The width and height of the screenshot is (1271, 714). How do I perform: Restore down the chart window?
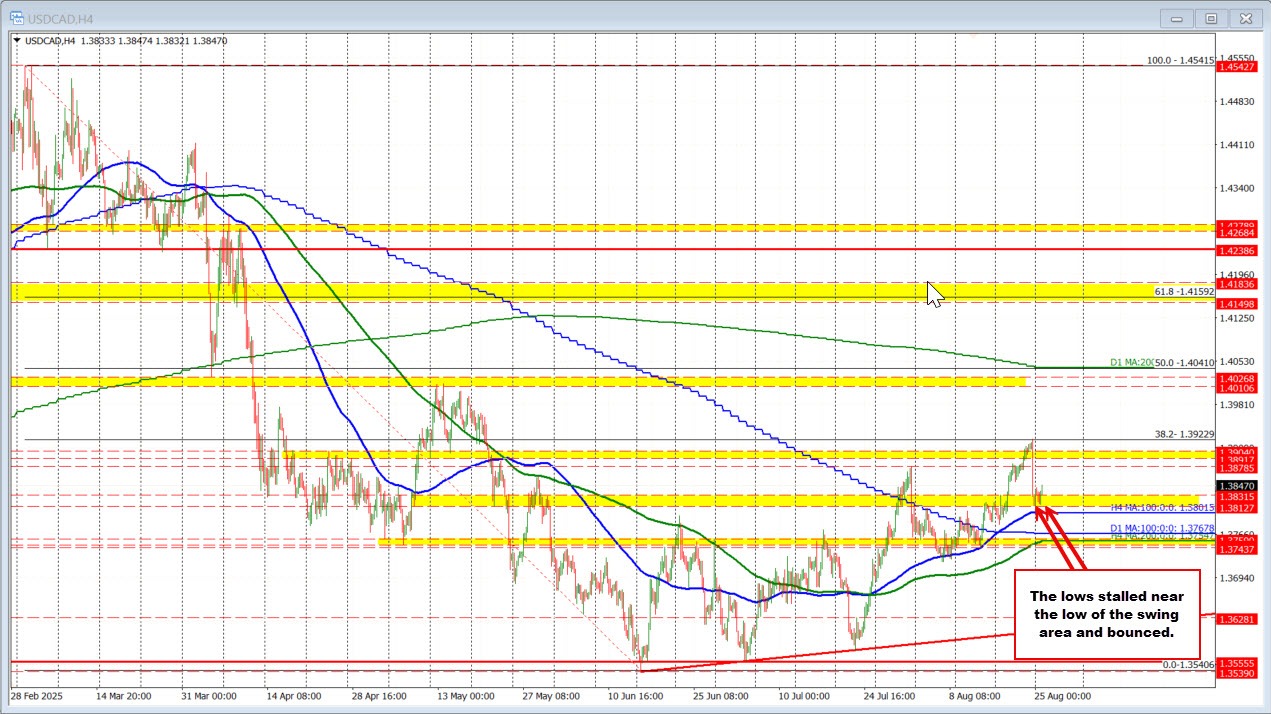tap(1211, 18)
